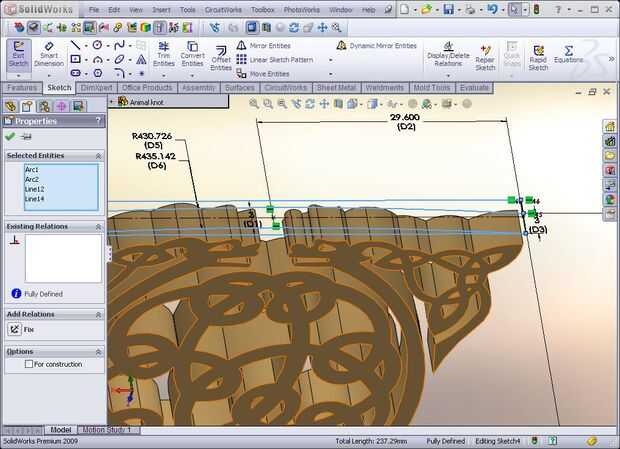Check the For construction checkbox
Viewport: 620px width, 449px height.
29,364
